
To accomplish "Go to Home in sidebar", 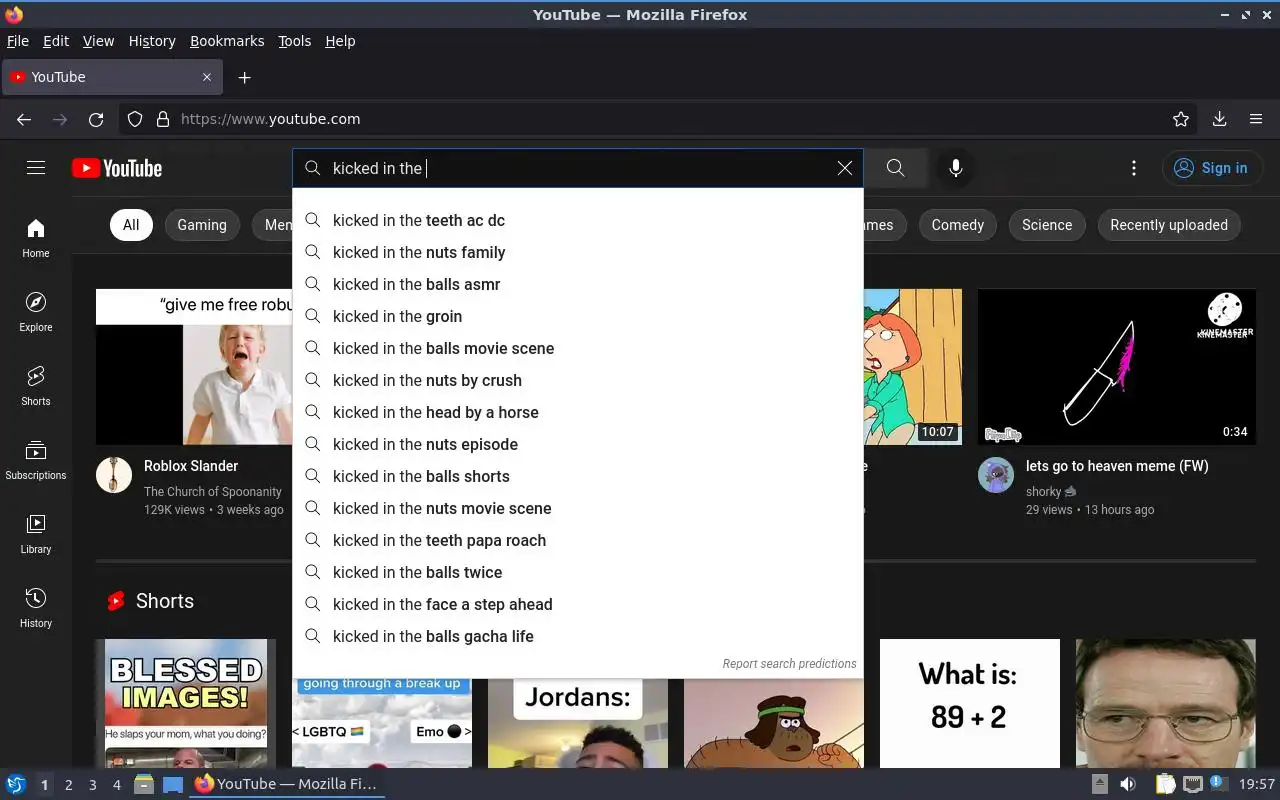I will point(36,238).
